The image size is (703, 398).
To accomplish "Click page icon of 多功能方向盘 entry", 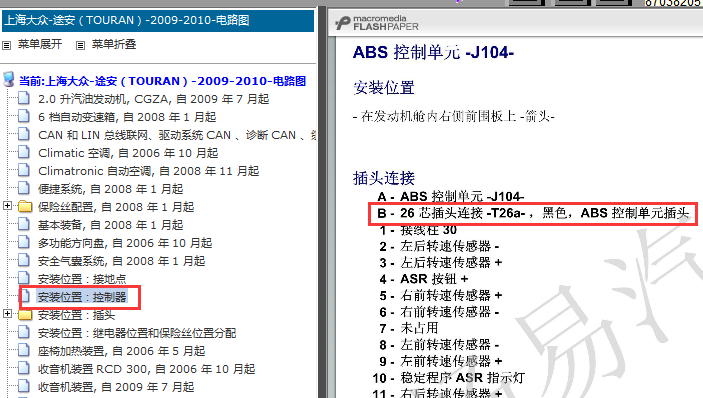I will pyautogui.click(x=24, y=242).
